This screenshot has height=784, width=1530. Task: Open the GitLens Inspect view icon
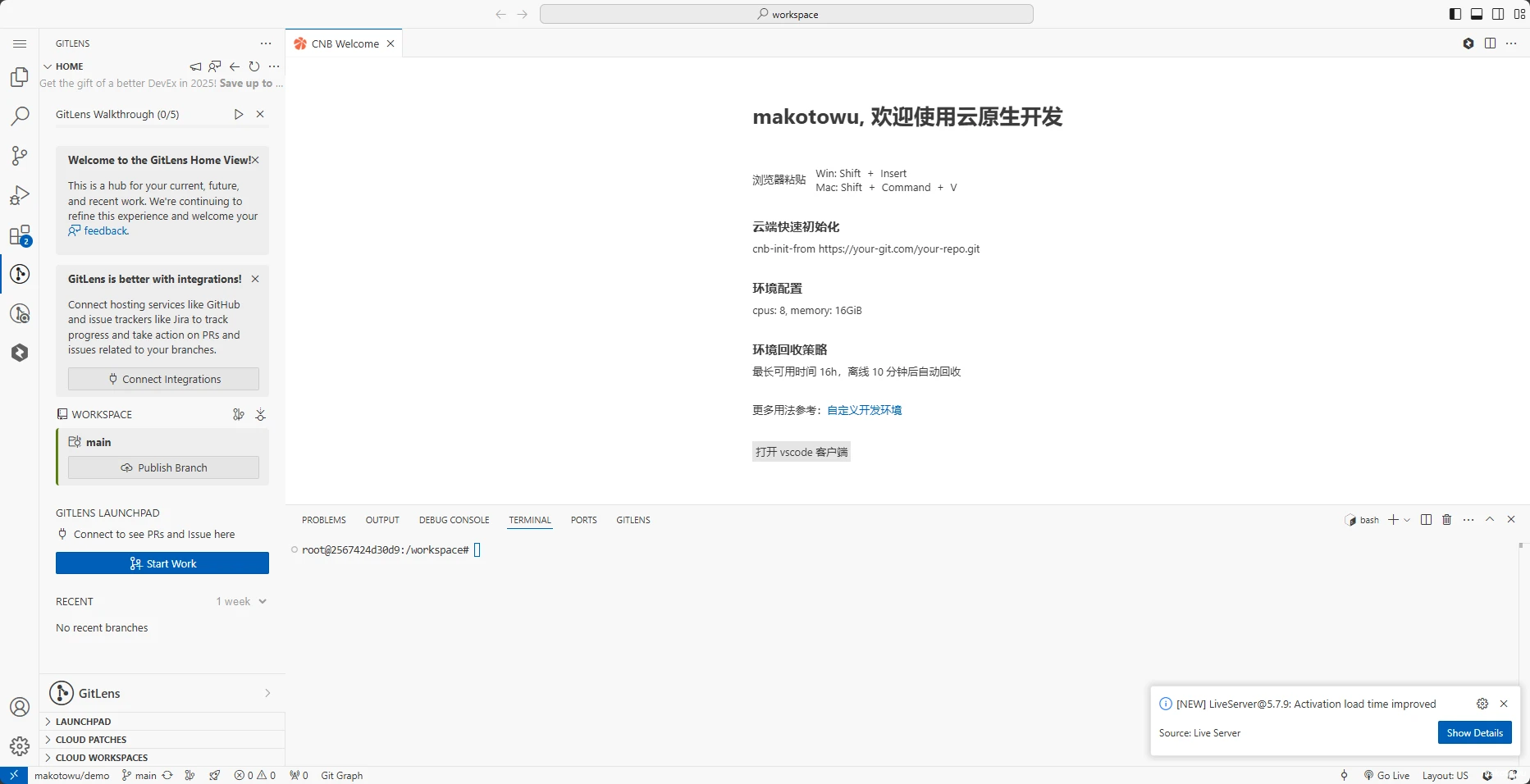pyautogui.click(x=20, y=313)
